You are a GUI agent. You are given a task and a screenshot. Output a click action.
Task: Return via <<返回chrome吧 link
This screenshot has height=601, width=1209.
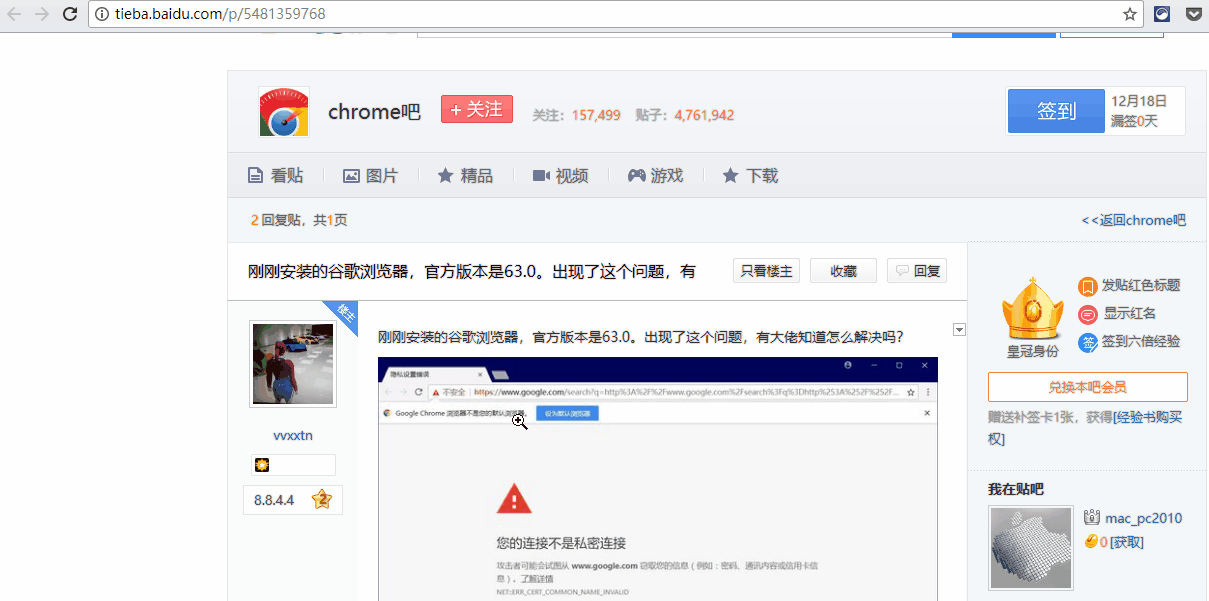coord(1133,220)
